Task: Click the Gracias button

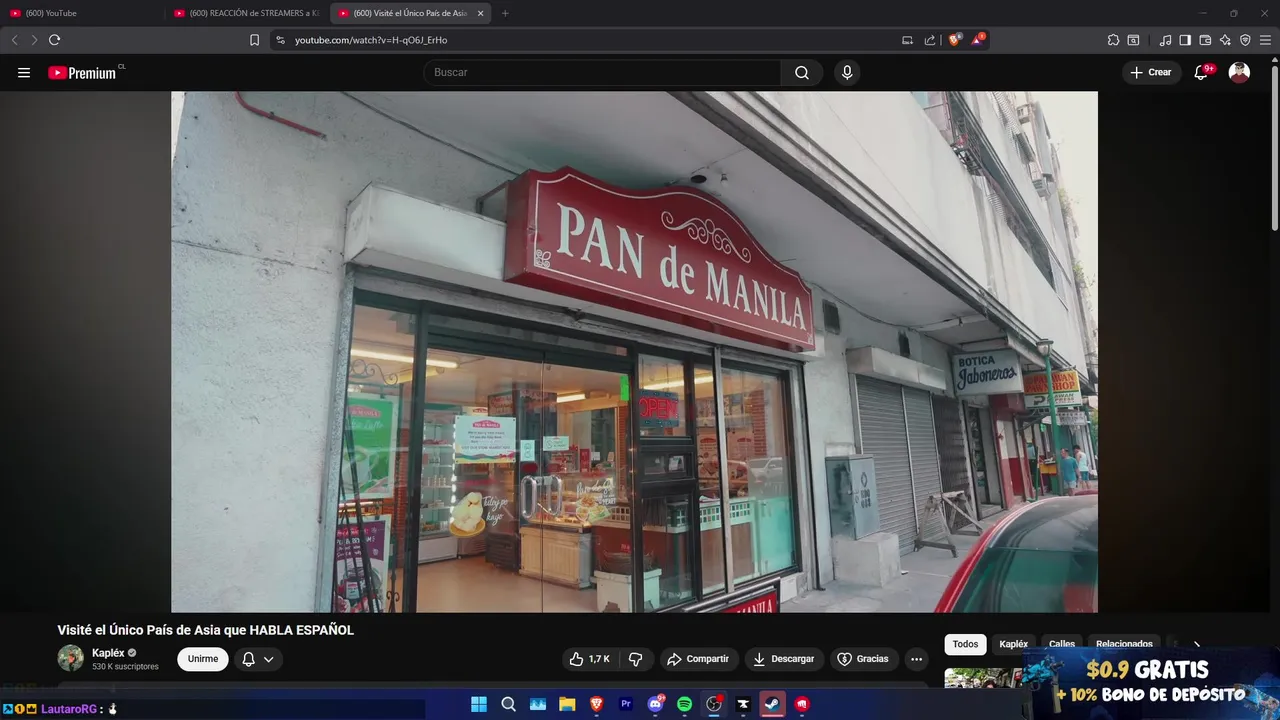Action: 863,659
